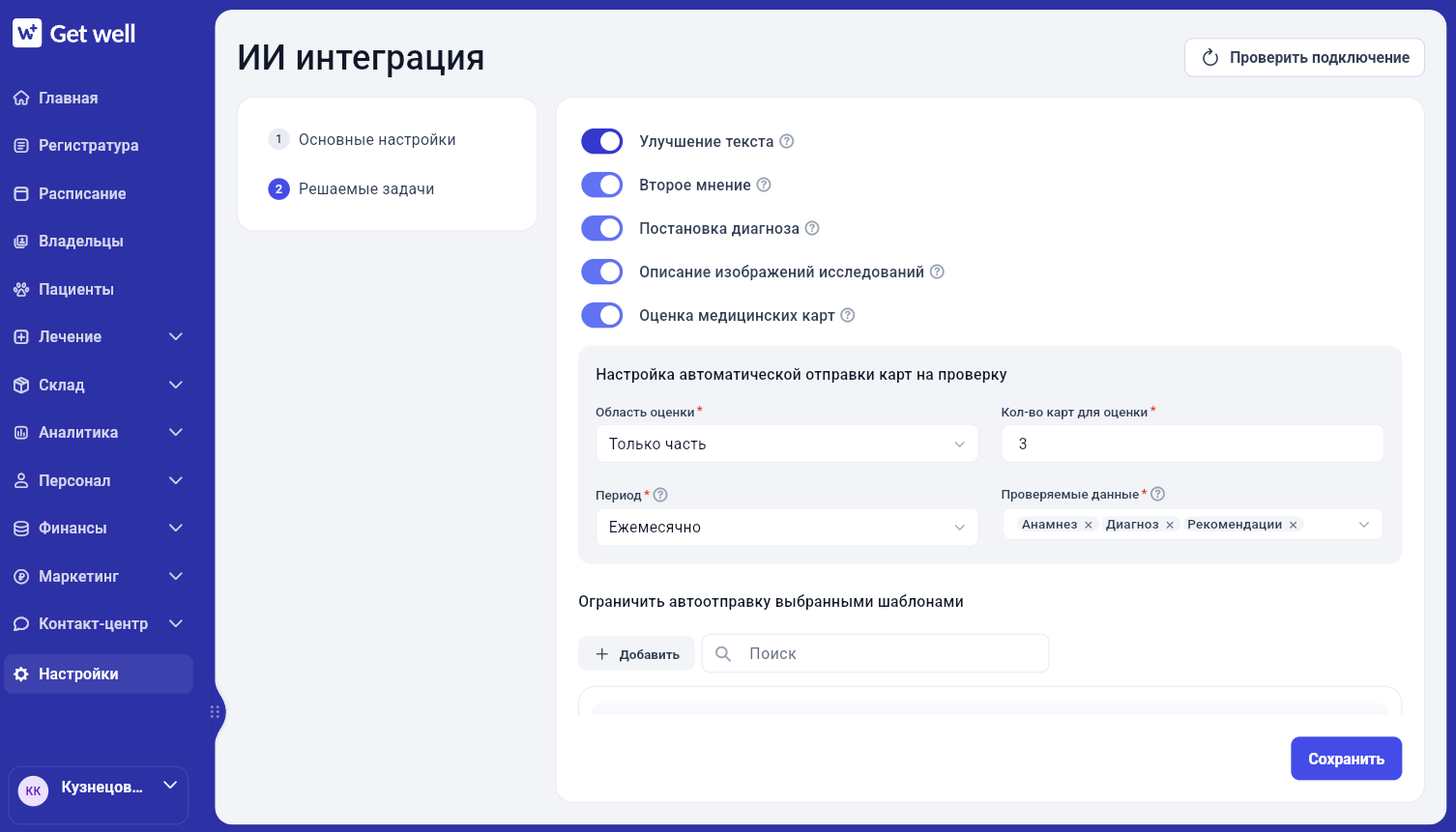This screenshot has width=1456, height=832.
Task: Expand the Контакт-центр submenu chevron
Action: coord(176,623)
